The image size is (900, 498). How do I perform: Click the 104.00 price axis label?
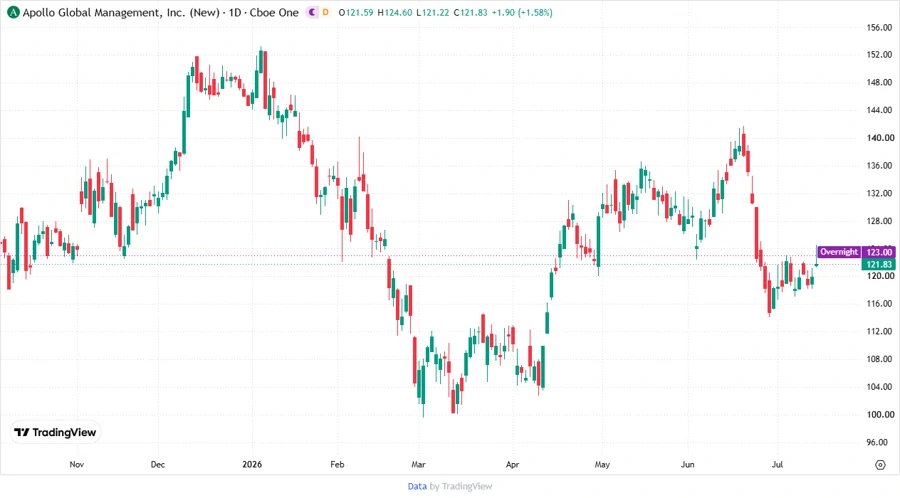[879, 387]
